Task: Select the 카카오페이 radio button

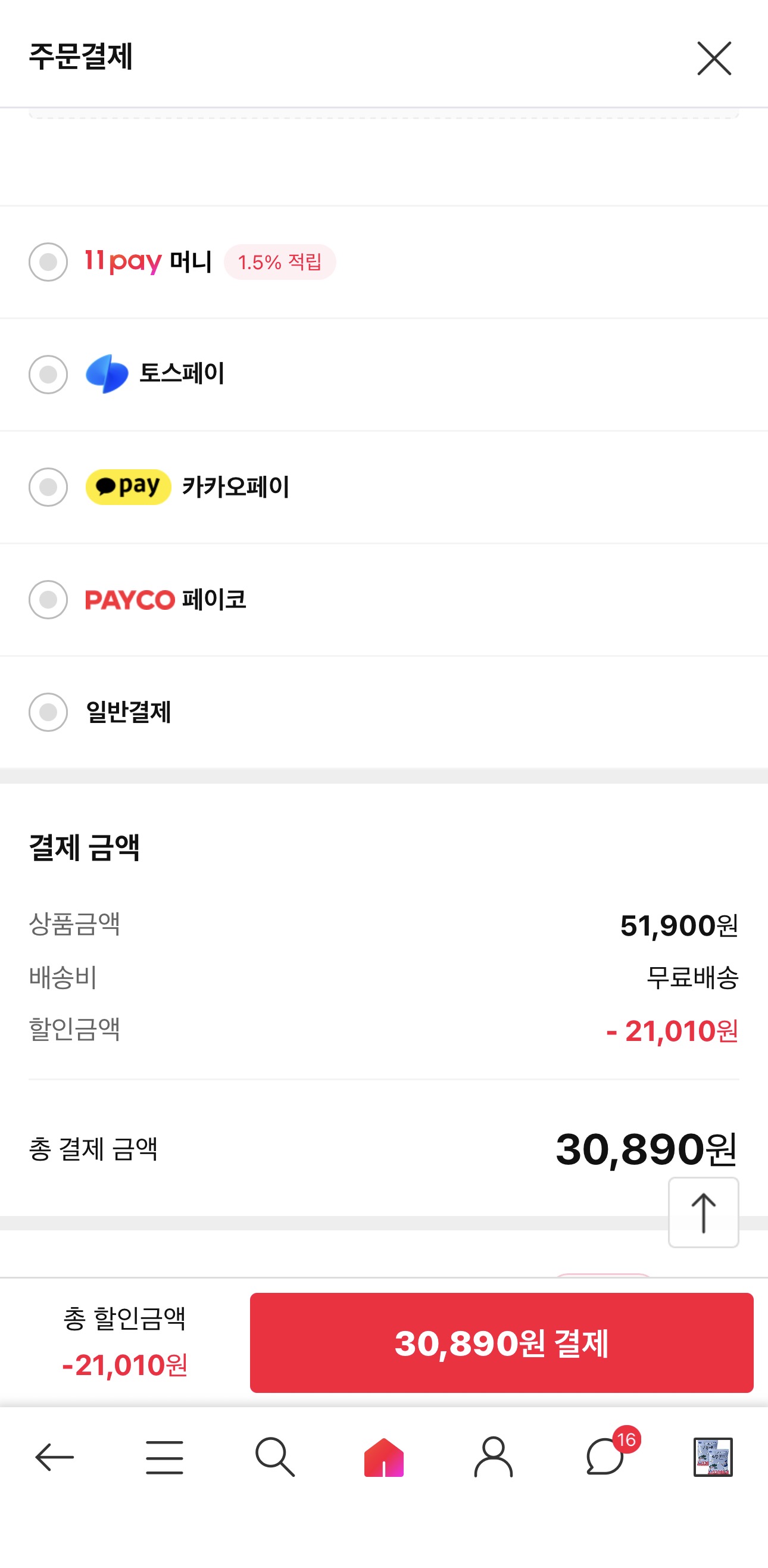Action: click(x=48, y=487)
